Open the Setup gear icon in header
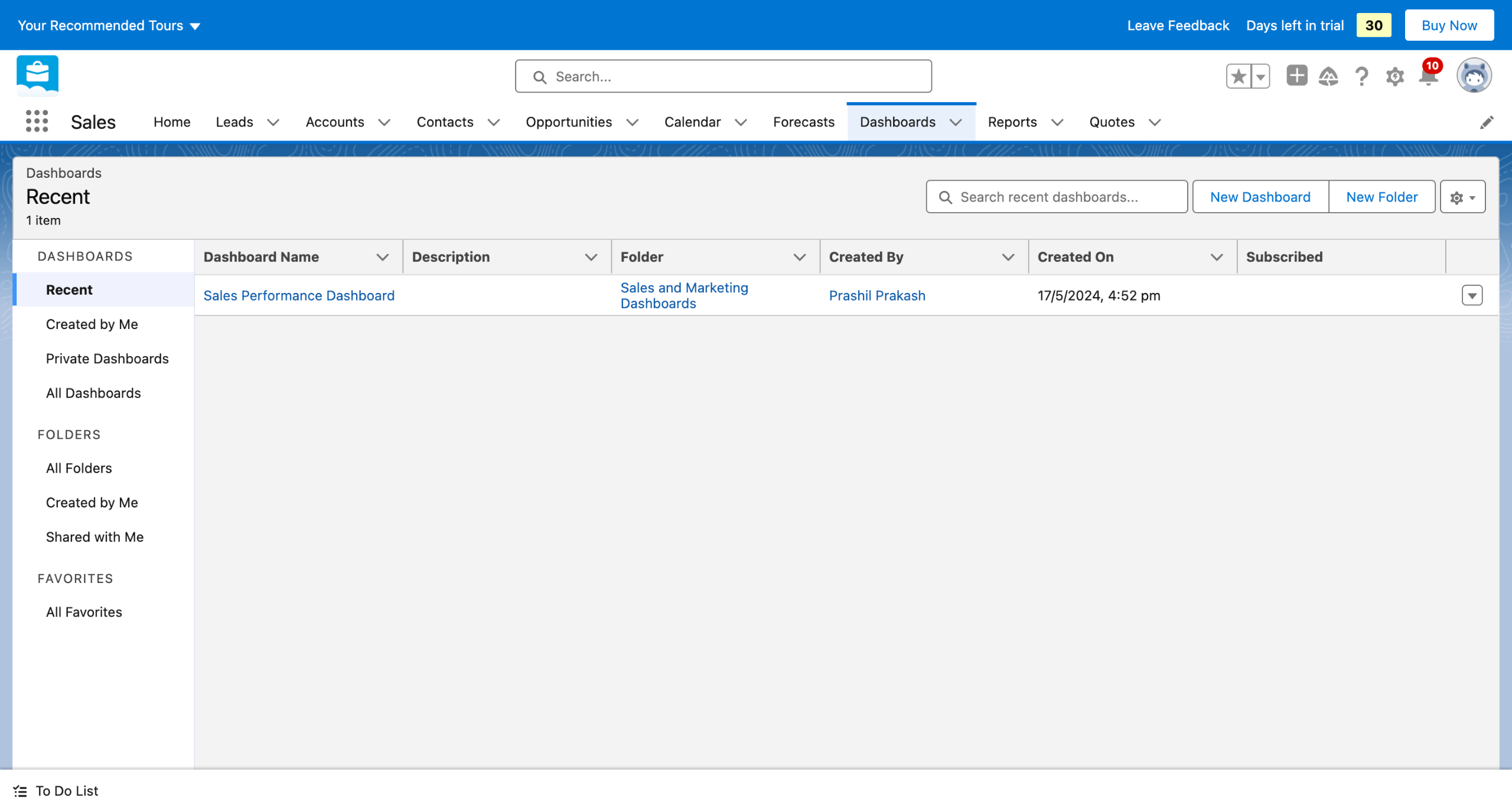The height and width of the screenshot is (811, 1512). click(1394, 76)
